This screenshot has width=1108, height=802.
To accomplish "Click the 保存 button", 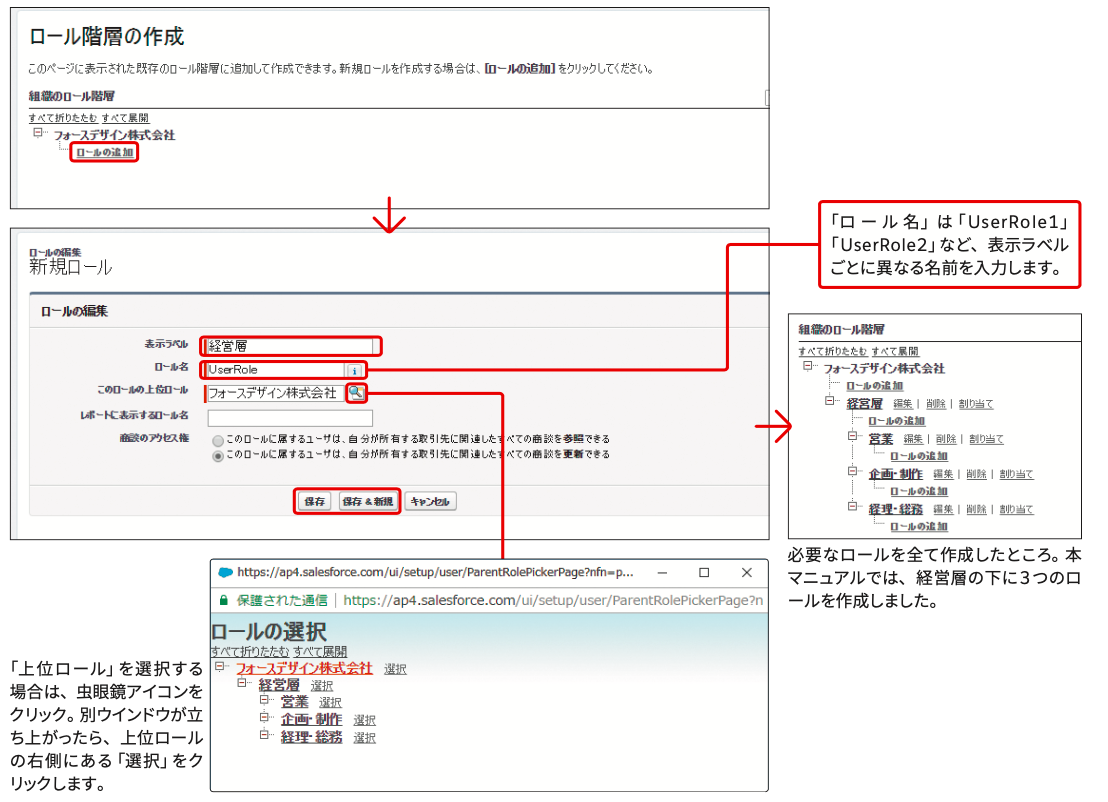I will tap(314, 502).
